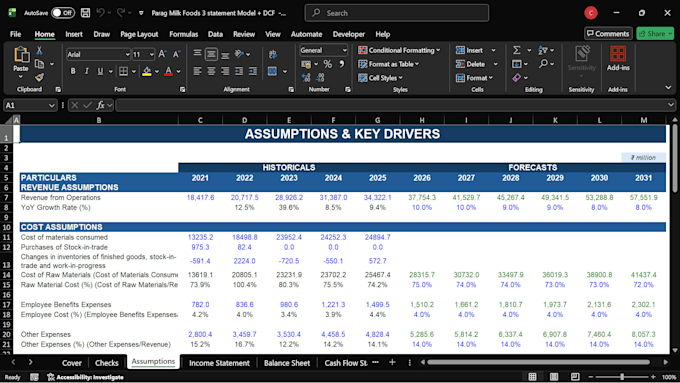680x383 pixels.
Task: Switch to the Balance Sheet sheet tab
Action: [x=287, y=363]
